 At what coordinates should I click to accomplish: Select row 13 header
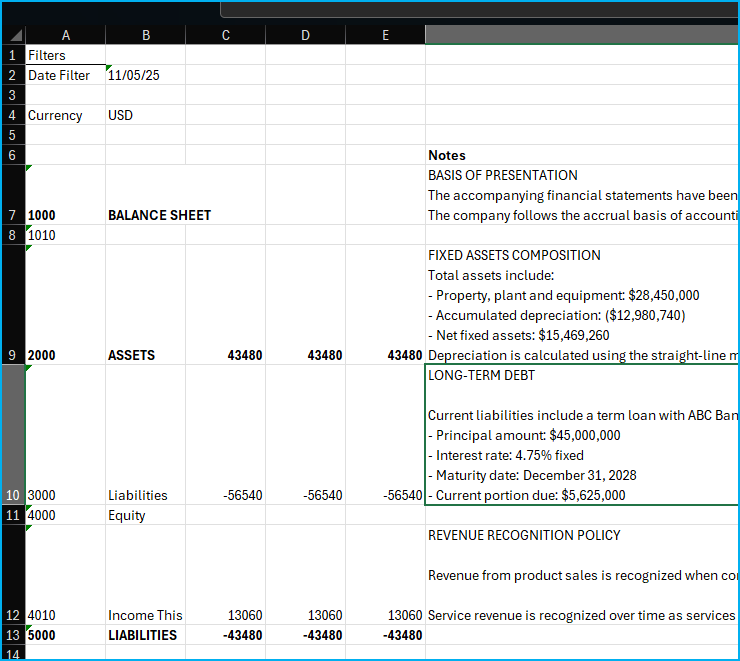click(x=12, y=635)
